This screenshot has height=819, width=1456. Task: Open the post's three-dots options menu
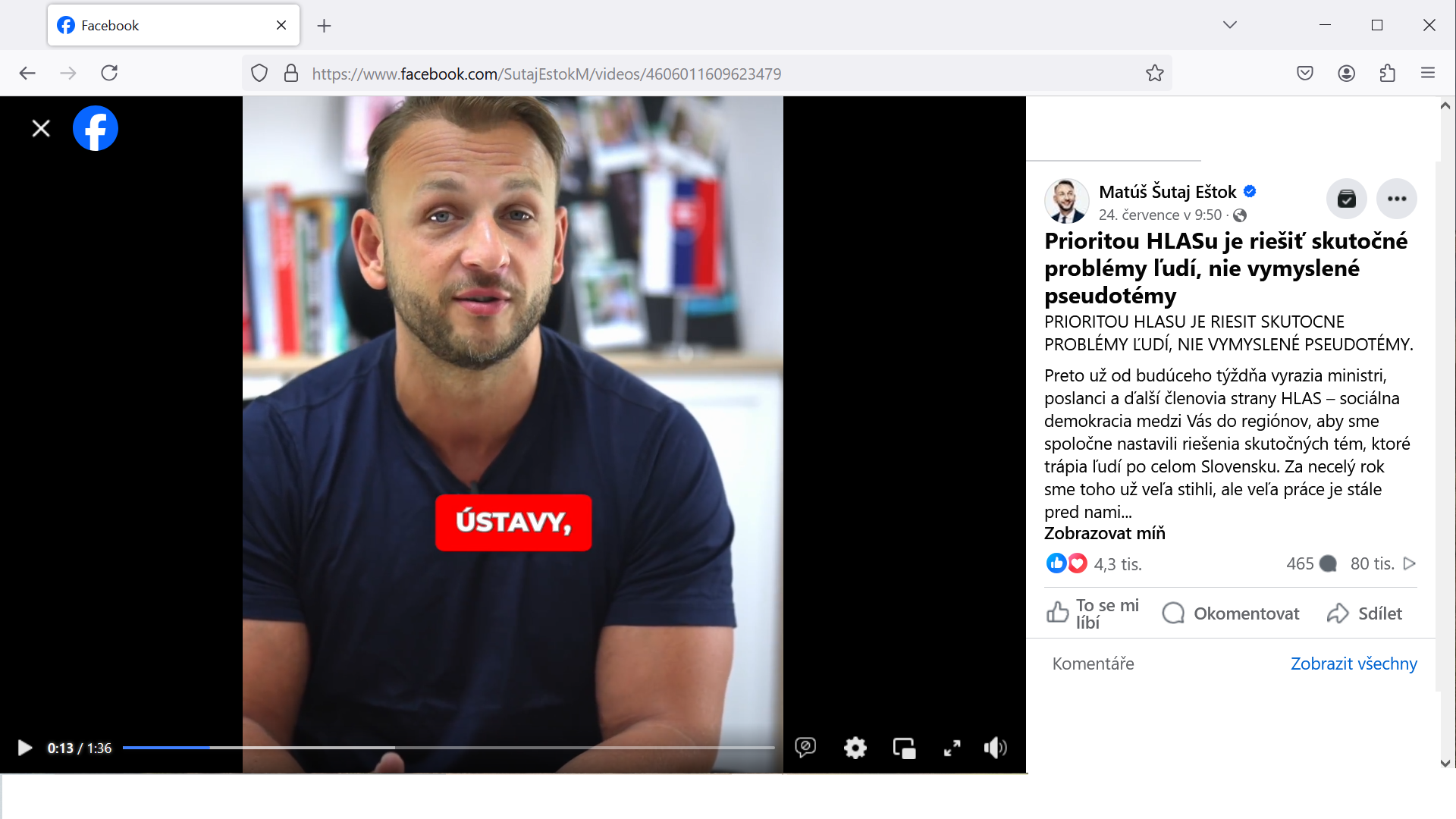point(1397,199)
